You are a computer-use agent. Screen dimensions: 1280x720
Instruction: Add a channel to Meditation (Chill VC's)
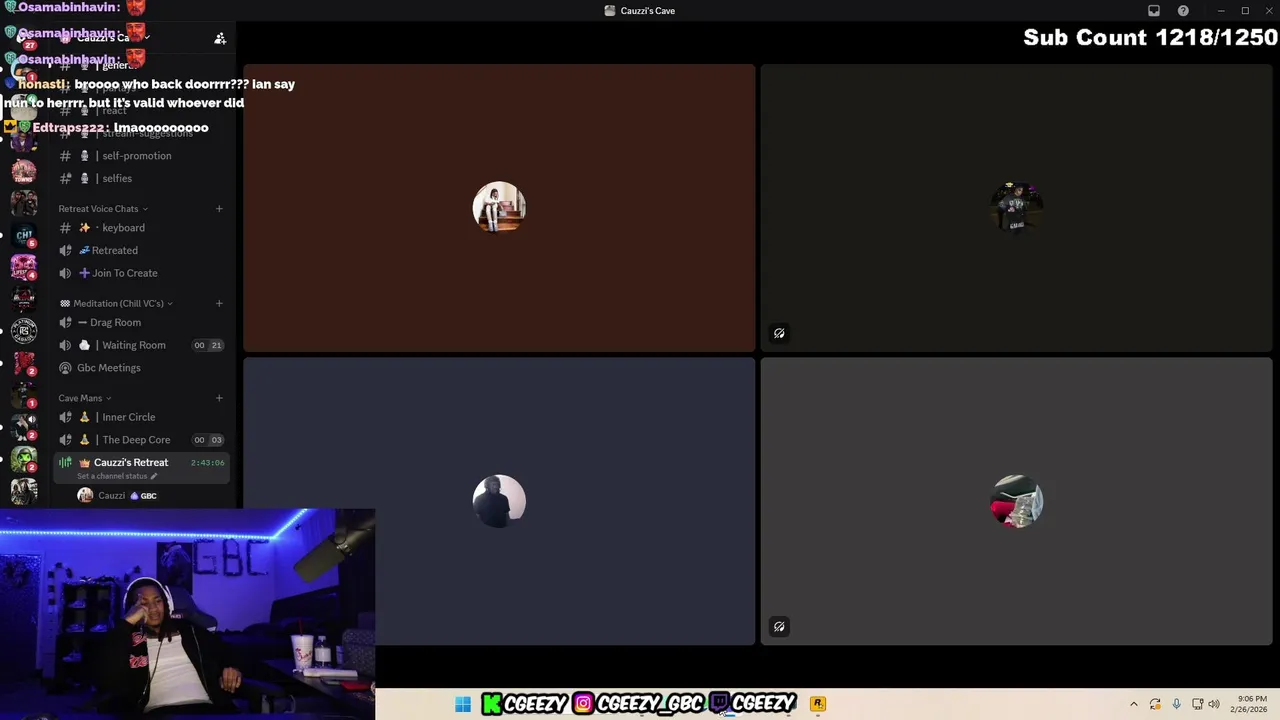[x=219, y=304]
